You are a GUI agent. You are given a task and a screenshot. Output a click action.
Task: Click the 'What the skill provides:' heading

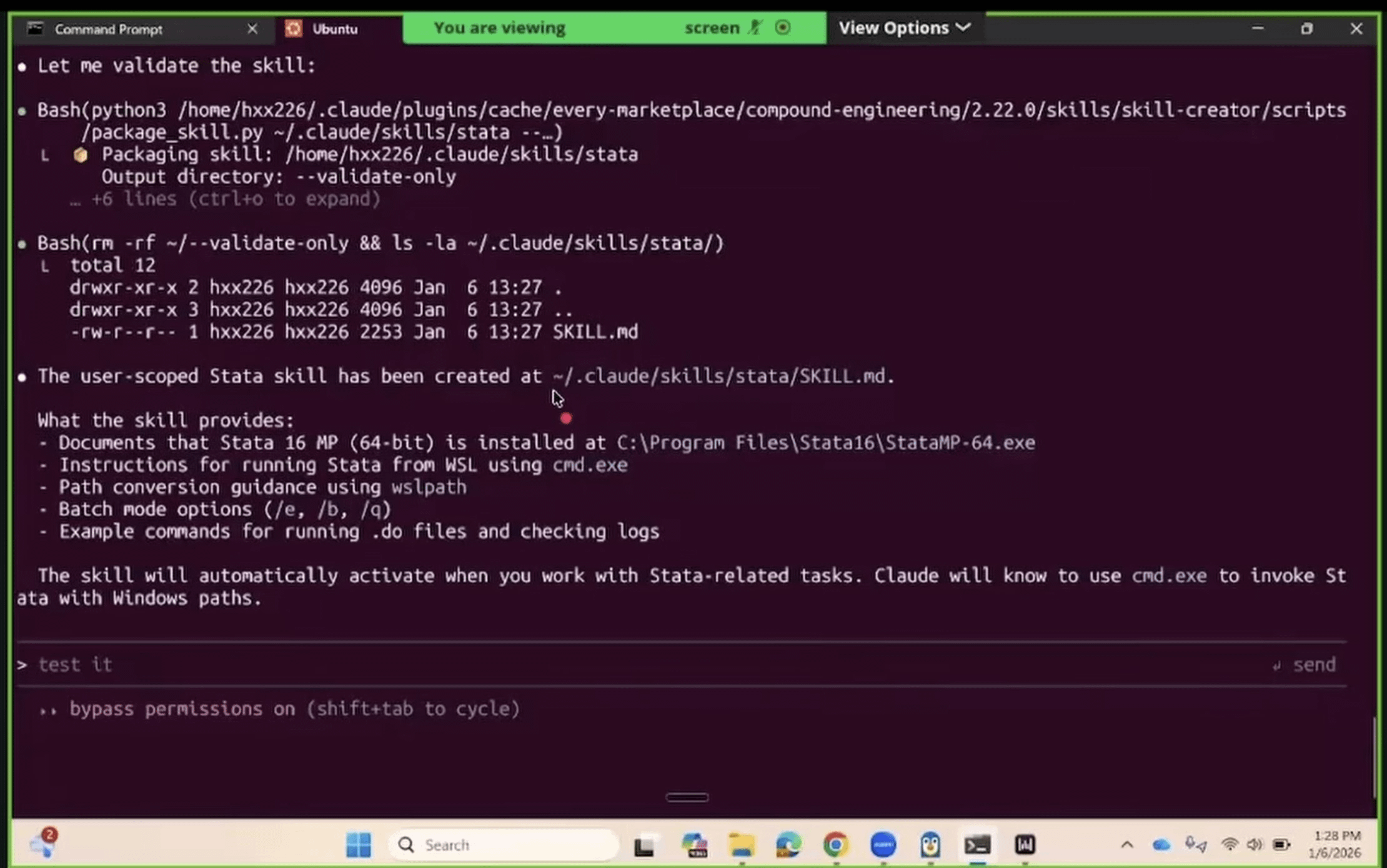tap(166, 420)
